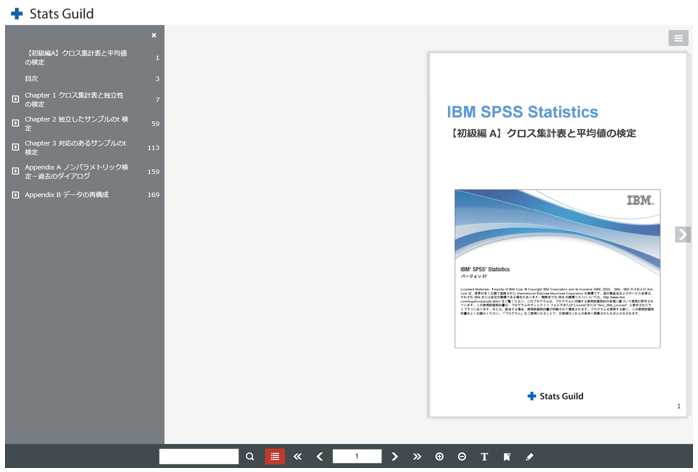Screen dimensions: 698x472
Task: Go to next page arrow in toolbar
Action: tap(394, 456)
